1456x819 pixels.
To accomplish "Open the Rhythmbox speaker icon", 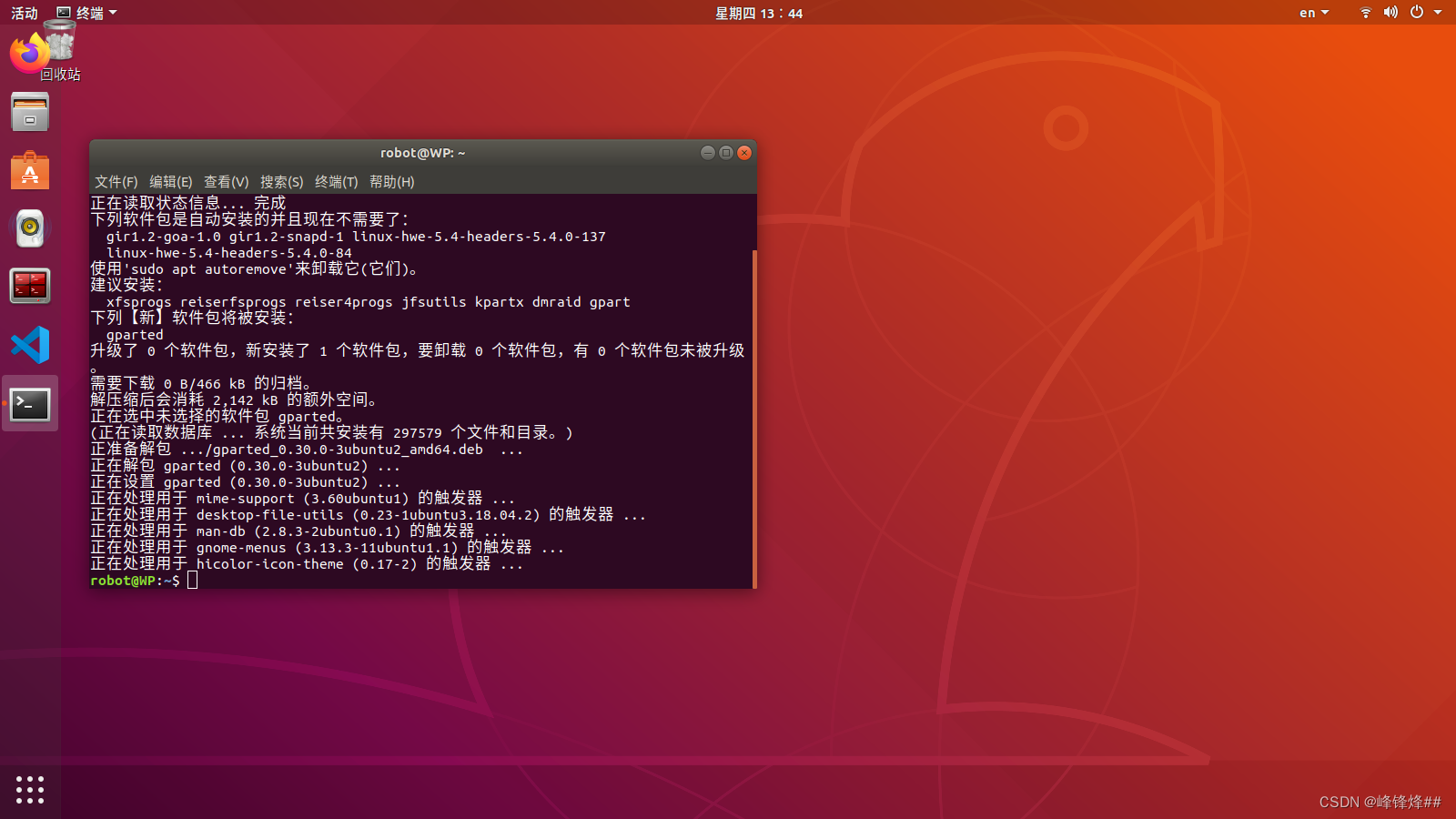I will coord(30,228).
